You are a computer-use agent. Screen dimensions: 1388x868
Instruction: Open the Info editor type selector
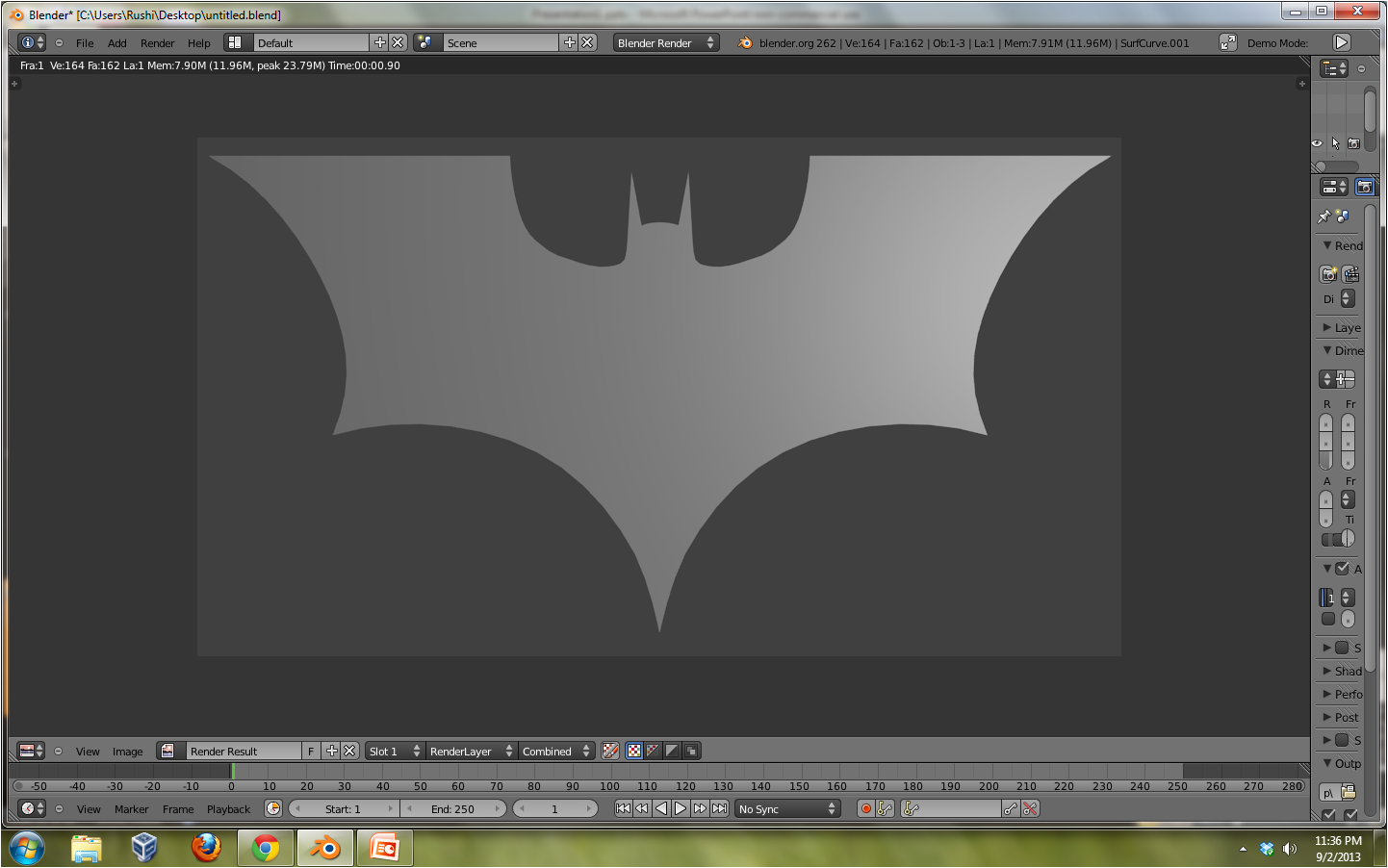tap(32, 42)
